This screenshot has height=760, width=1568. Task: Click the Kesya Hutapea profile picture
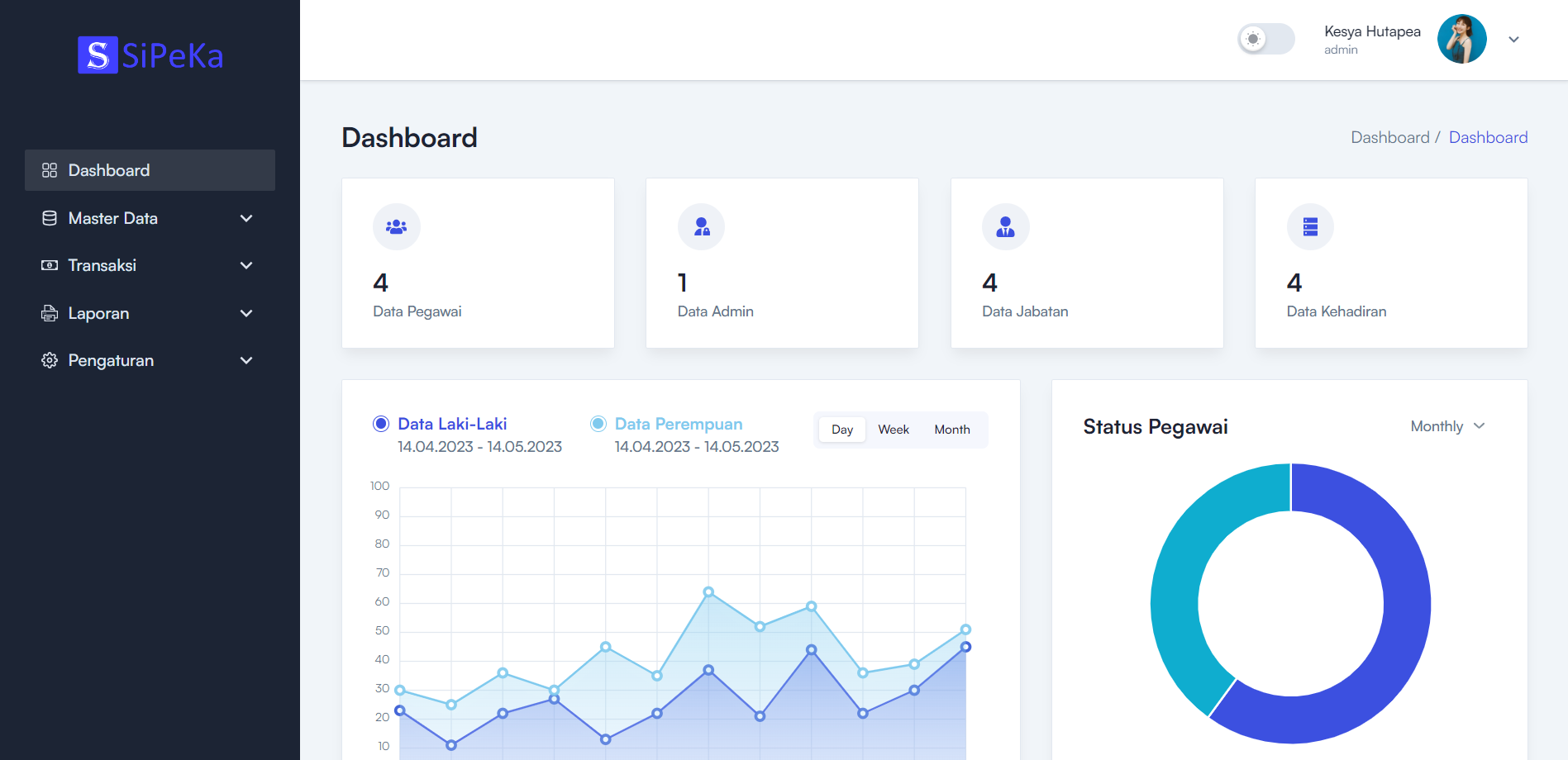(x=1461, y=39)
